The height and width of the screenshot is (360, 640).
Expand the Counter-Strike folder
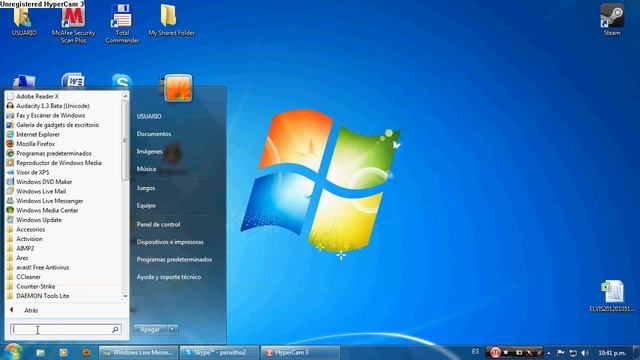pyautogui.click(x=36, y=286)
